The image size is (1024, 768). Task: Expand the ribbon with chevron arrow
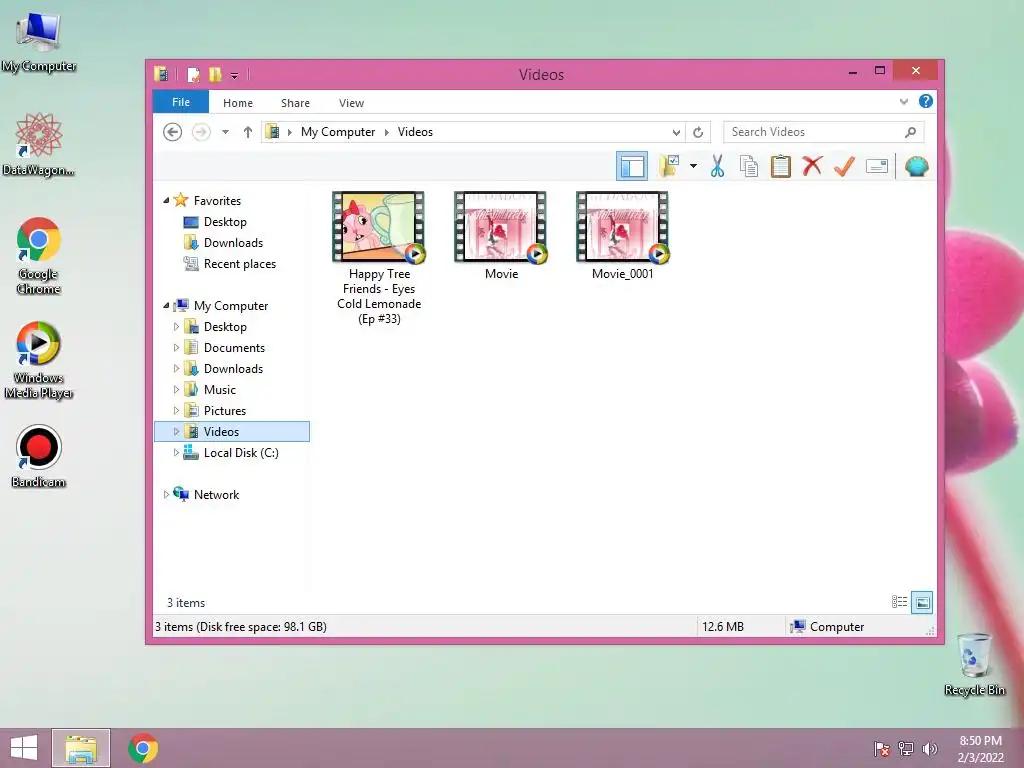tap(904, 101)
